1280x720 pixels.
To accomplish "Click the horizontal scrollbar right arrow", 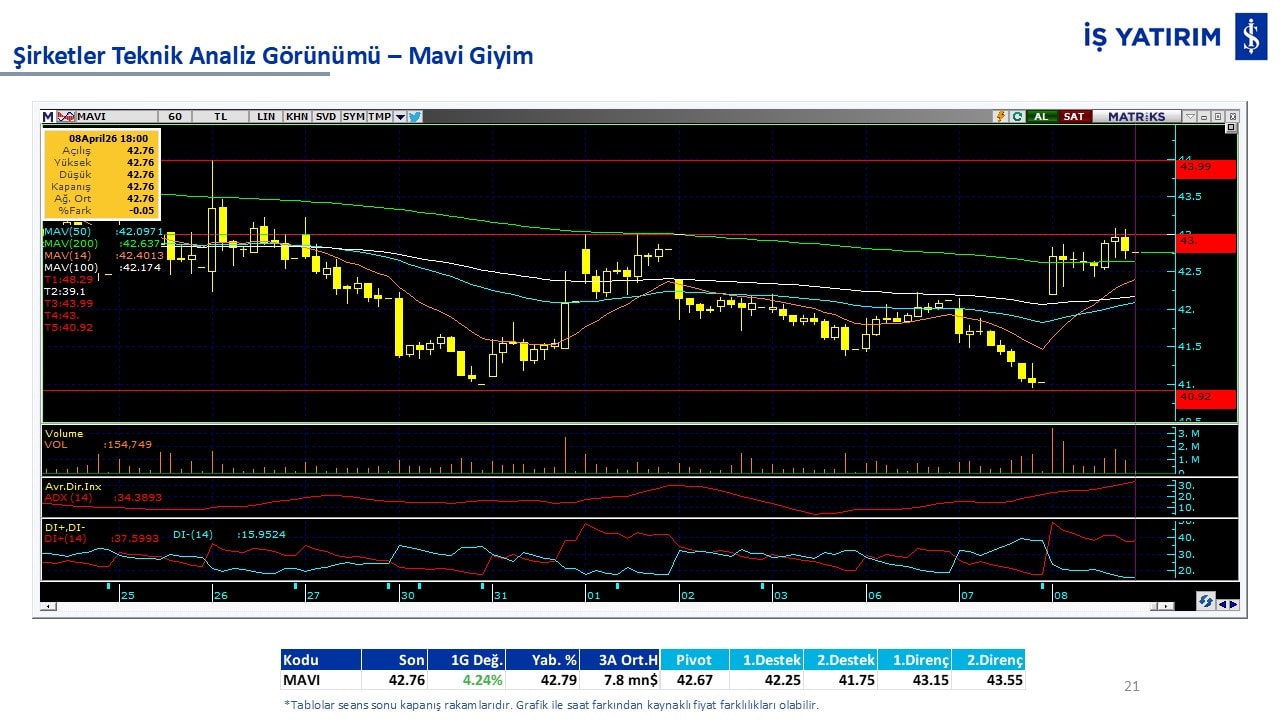I will pyautogui.click(x=1168, y=606).
